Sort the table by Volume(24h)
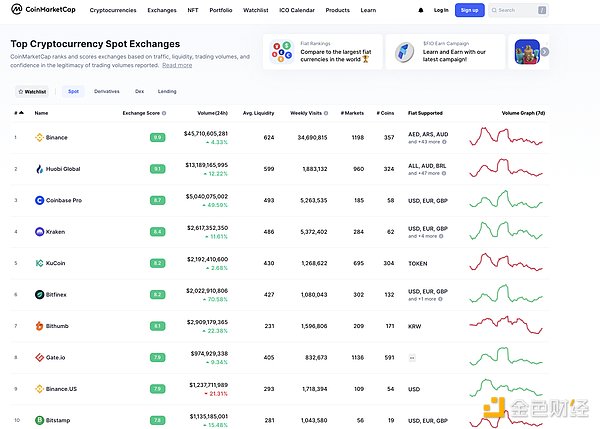Screen dimensions: 600x429 coord(212,113)
